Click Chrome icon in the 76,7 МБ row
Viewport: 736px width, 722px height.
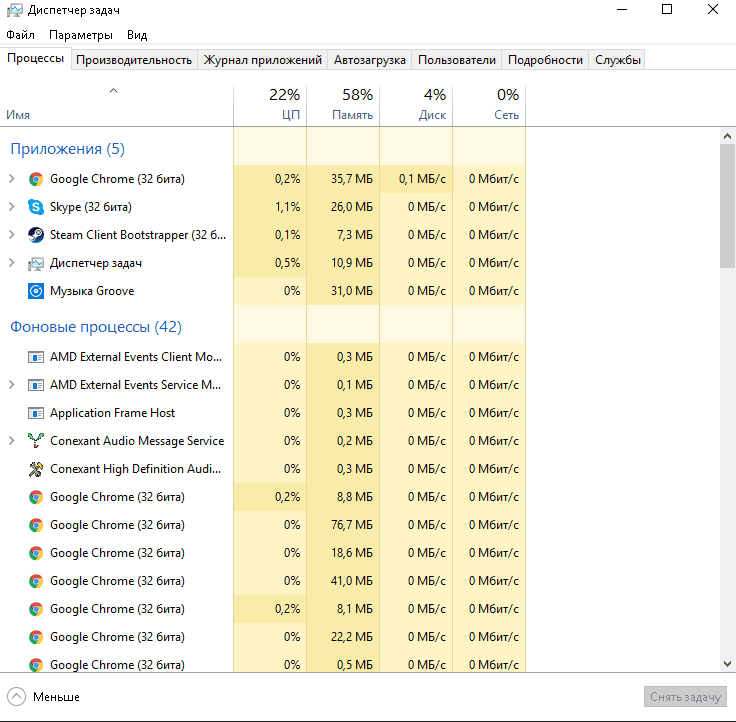36,525
